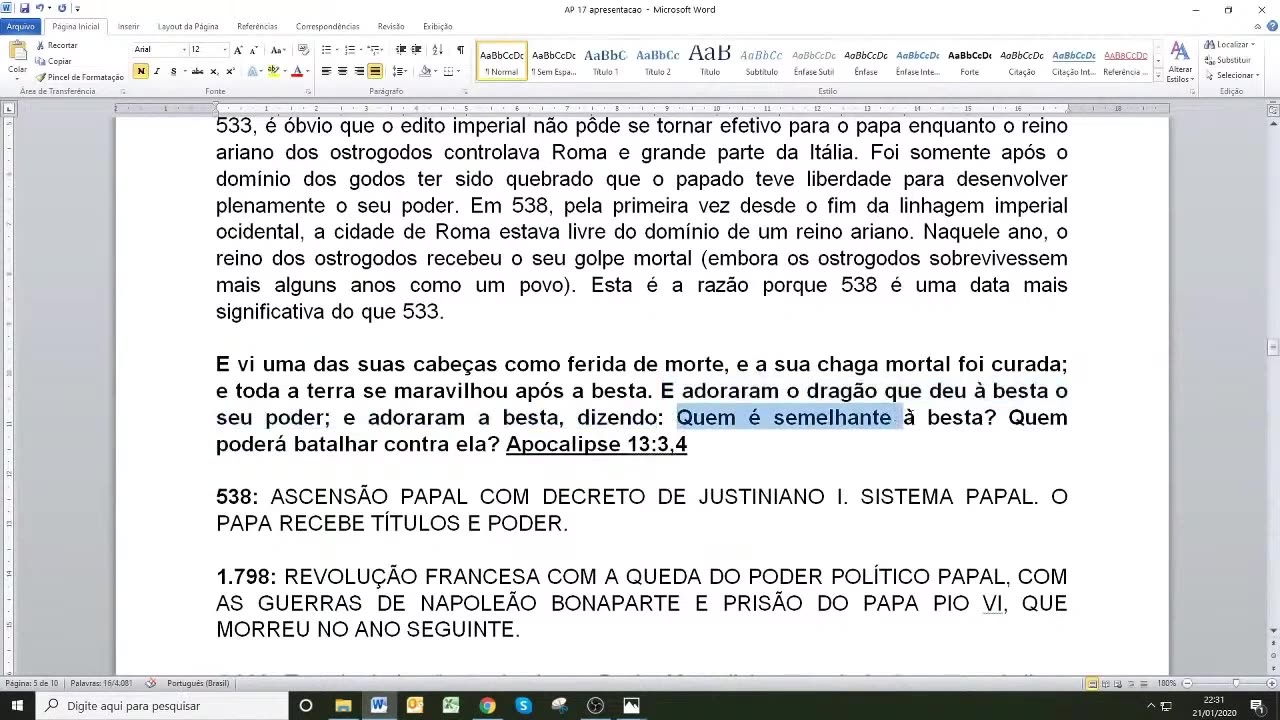1280x720 pixels.
Task: Expand the bullets list dropdown arrow
Action: [337, 50]
